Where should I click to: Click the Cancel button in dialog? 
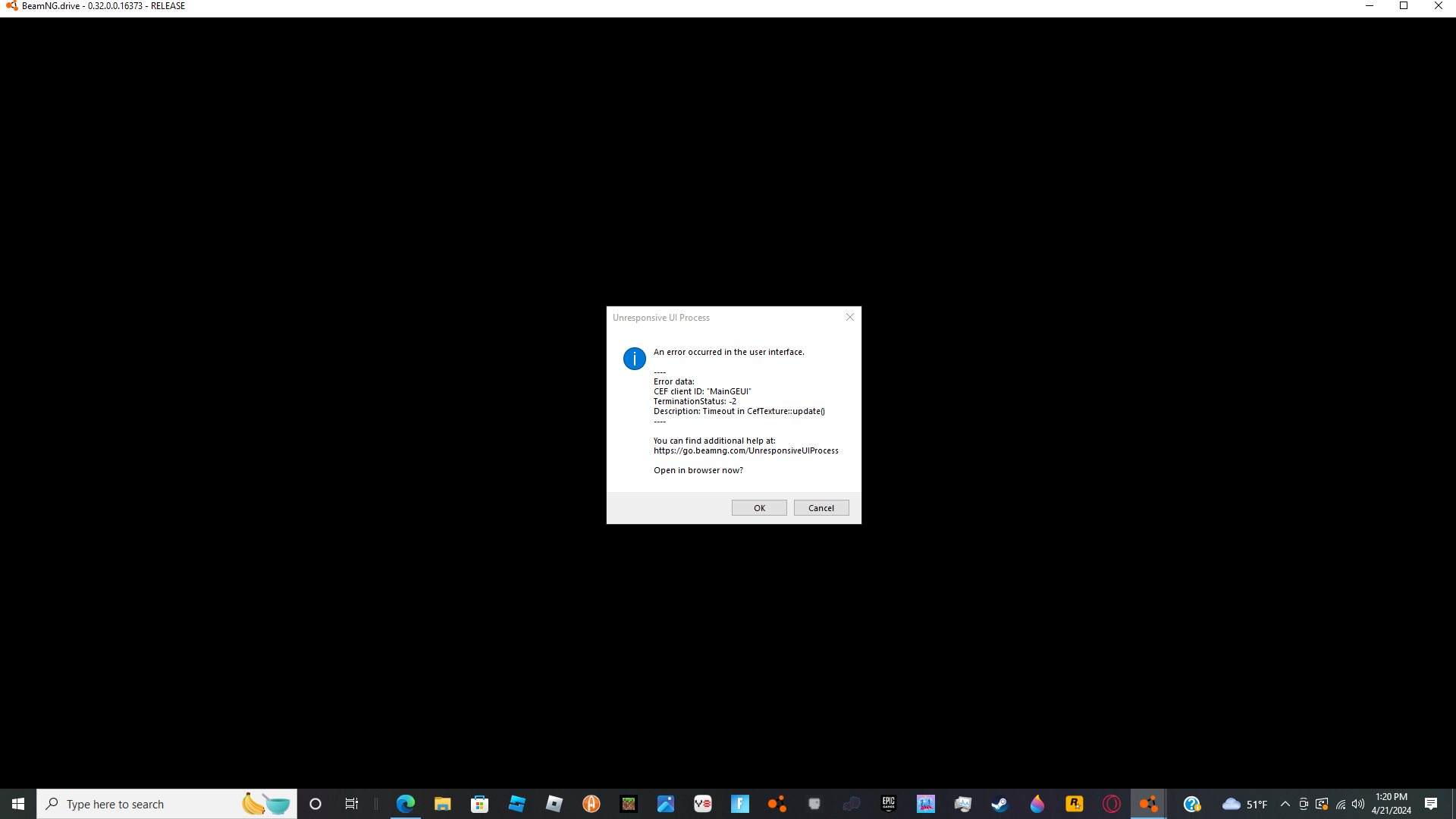click(x=821, y=508)
